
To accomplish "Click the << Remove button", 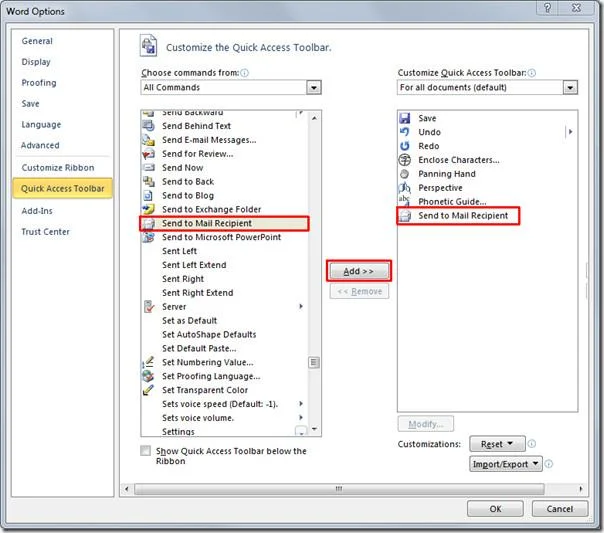I will tap(359, 292).
